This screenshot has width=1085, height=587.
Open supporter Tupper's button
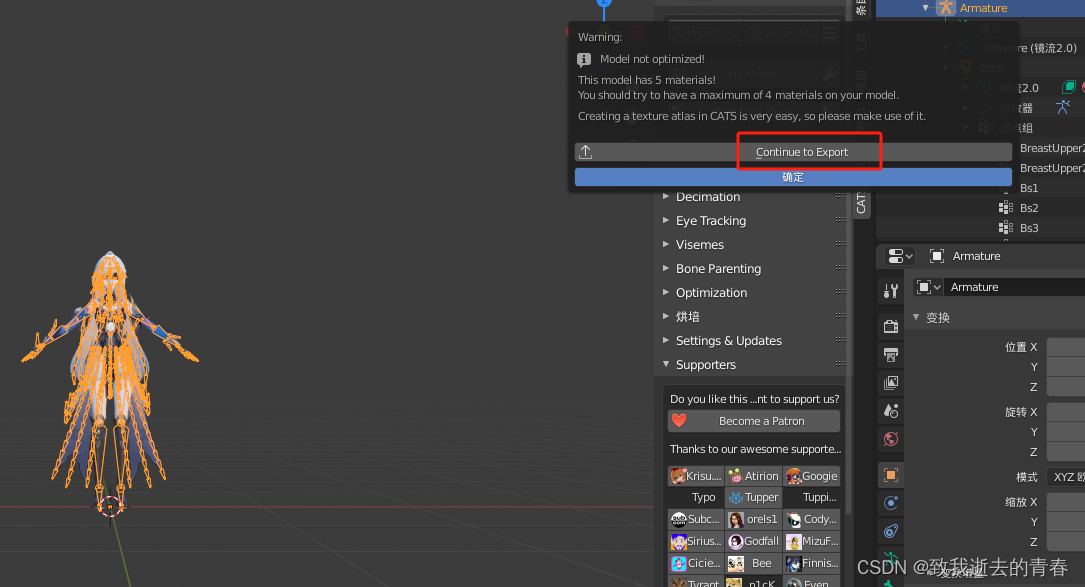click(754, 498)
